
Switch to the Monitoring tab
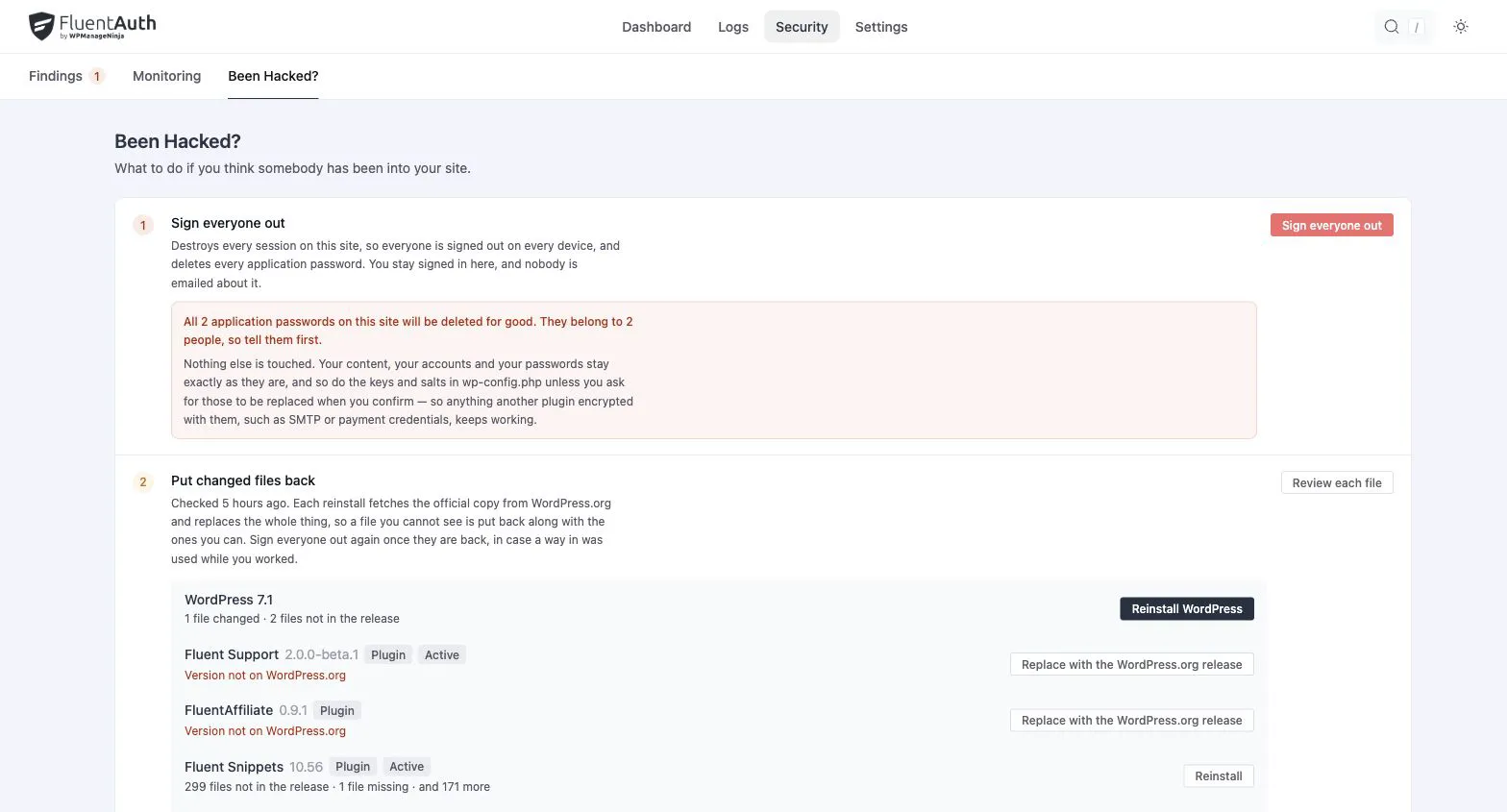click(166, 76)
